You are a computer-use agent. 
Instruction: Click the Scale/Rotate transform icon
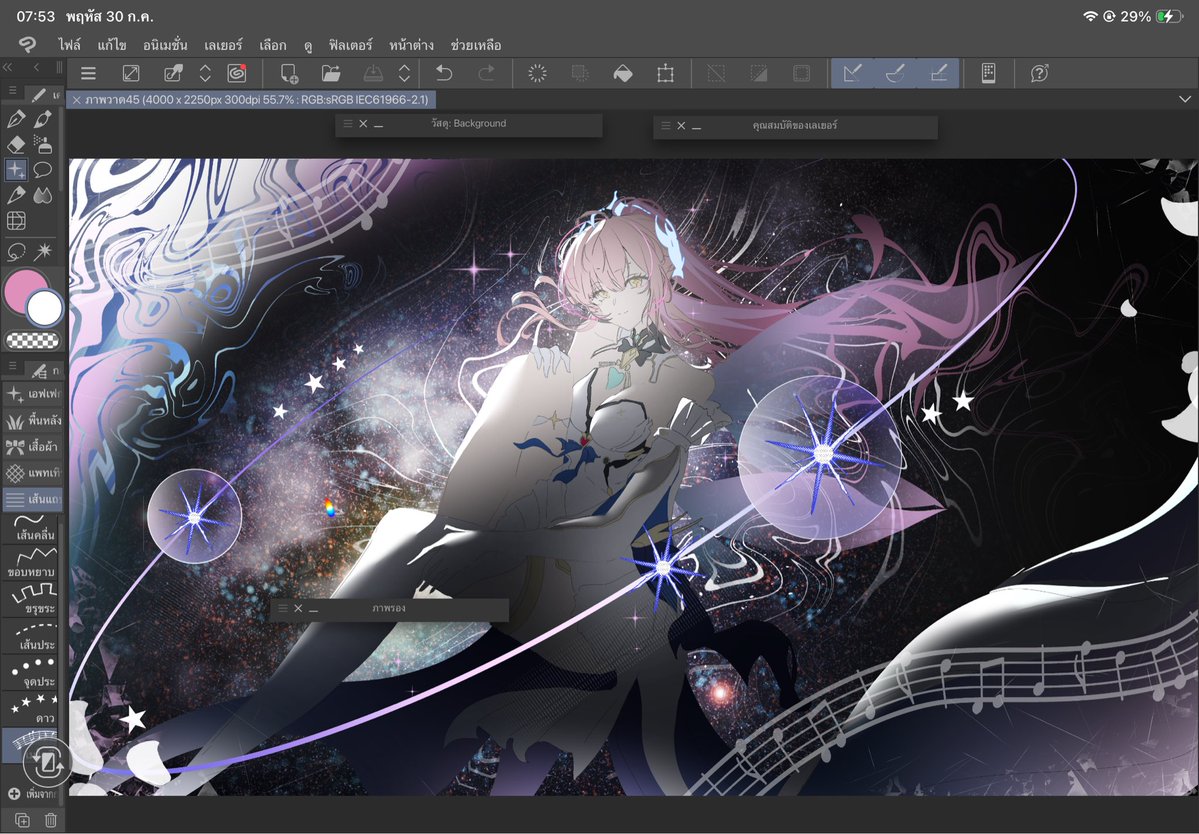pos(665,73)
